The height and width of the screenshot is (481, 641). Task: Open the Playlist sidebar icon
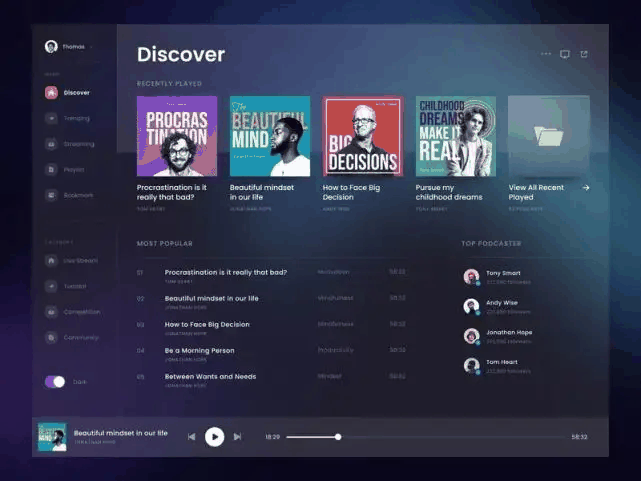point(51,170)
